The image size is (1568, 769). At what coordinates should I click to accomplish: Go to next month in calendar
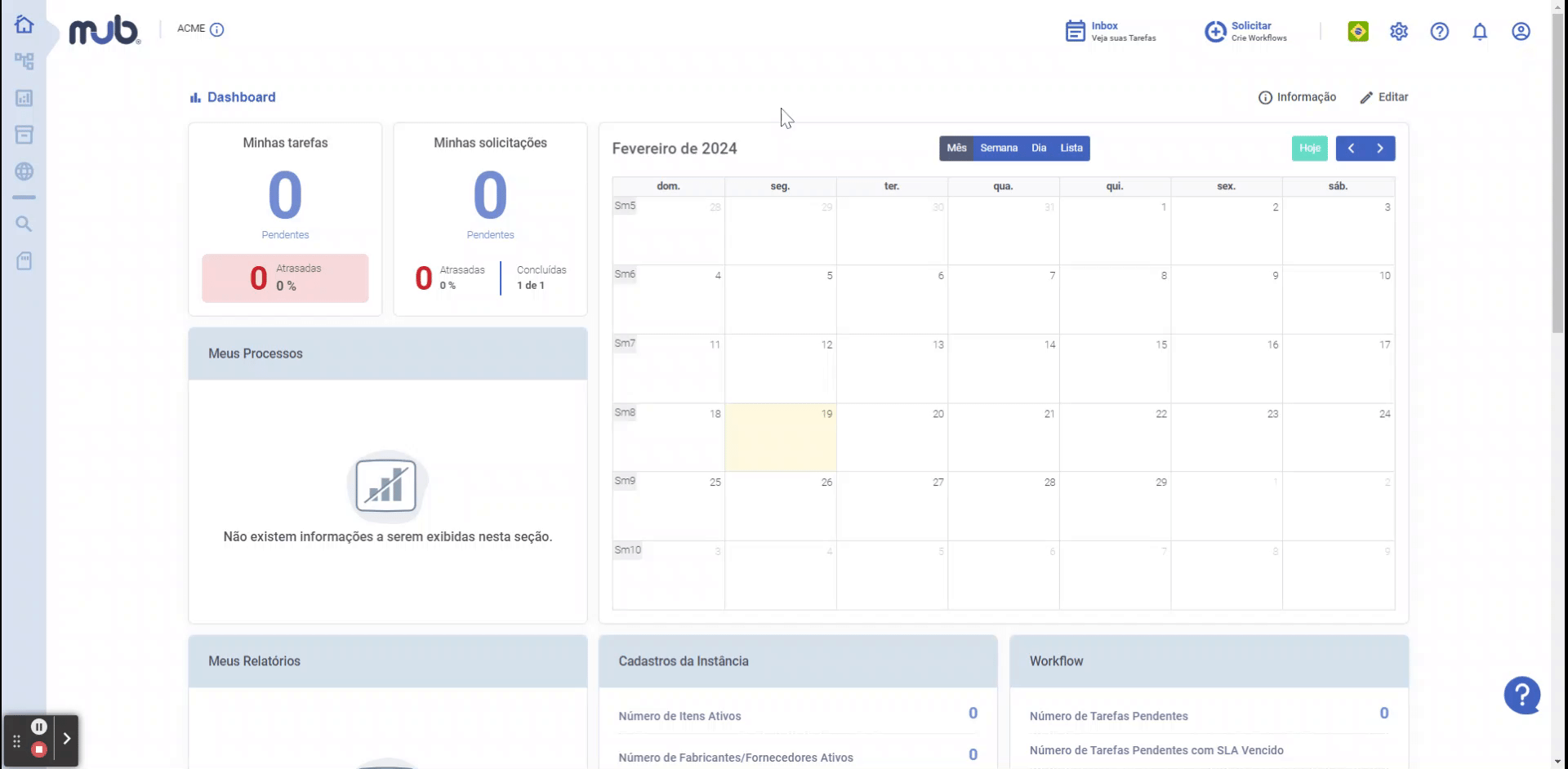coord(1380,148)
